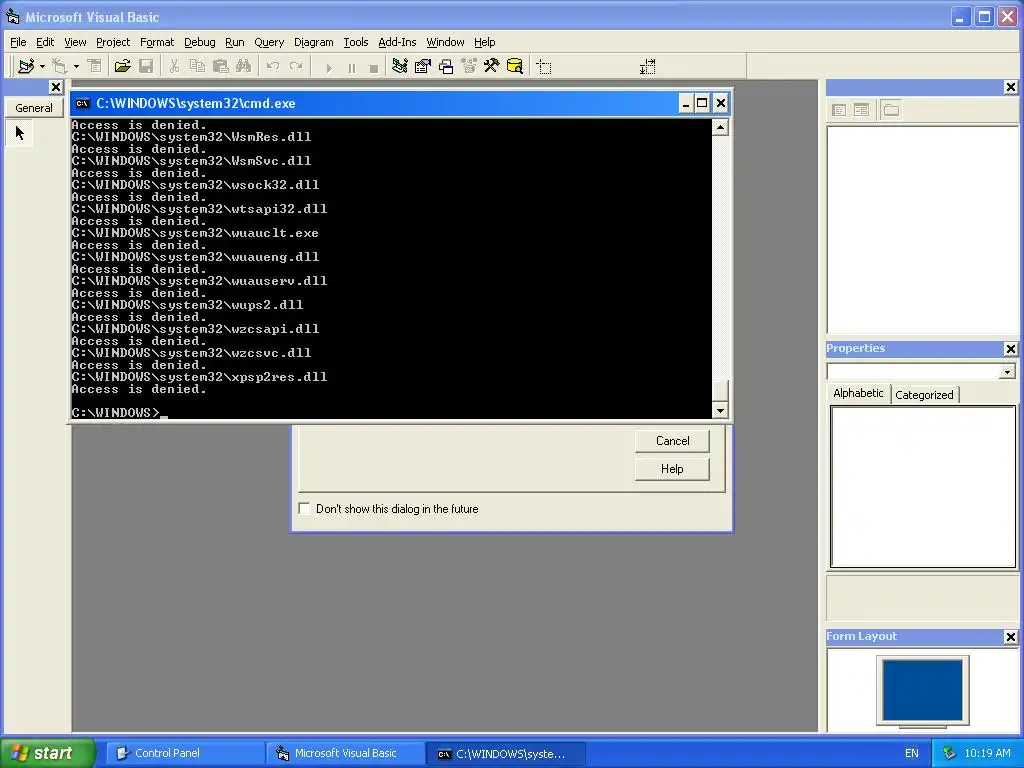Open Data View Window toolbar icon

(x=515, y=66)
